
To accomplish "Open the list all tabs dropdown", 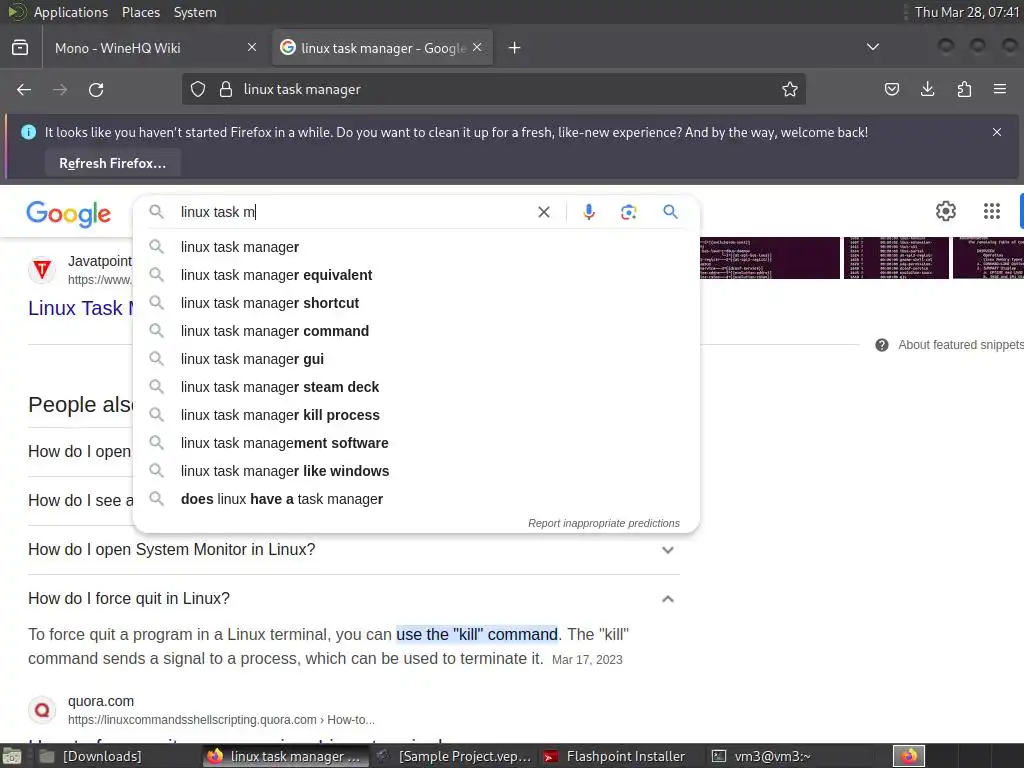I will (x=872, y=47).
